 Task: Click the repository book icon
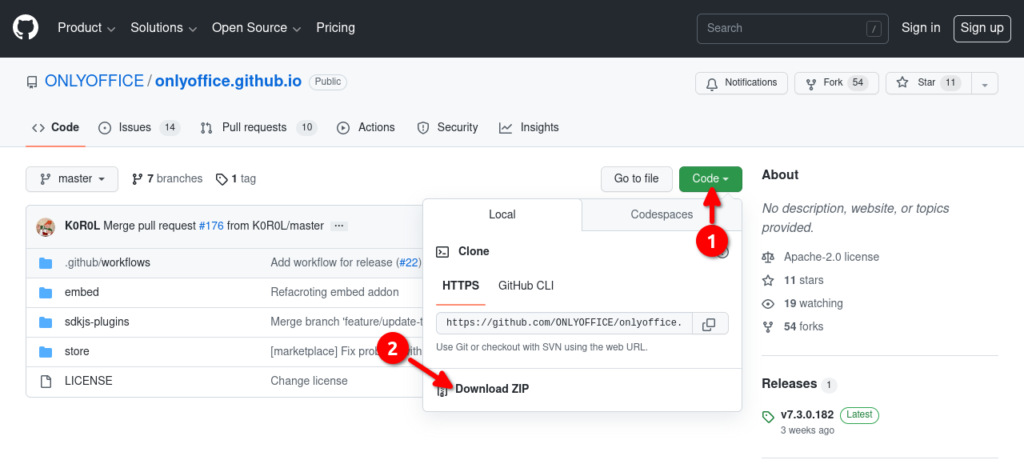coord(32,82)
